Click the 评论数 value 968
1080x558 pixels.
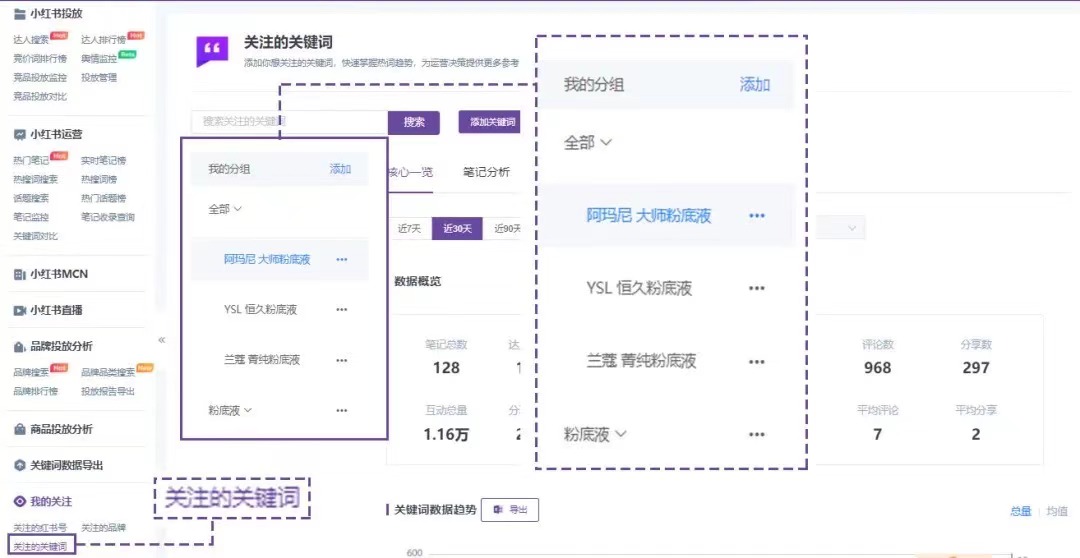[x=878, y=368]
